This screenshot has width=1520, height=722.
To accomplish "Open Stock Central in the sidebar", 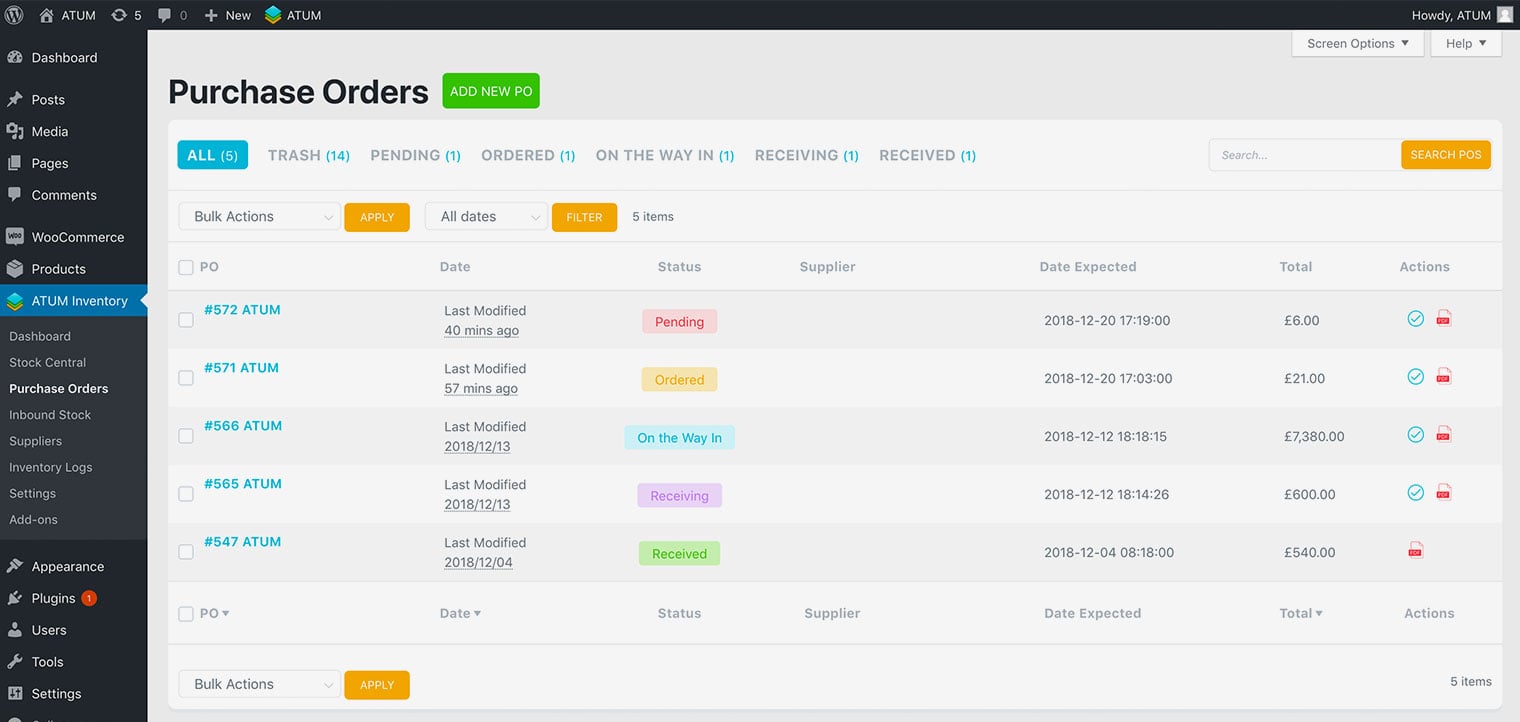I will 48,363.
